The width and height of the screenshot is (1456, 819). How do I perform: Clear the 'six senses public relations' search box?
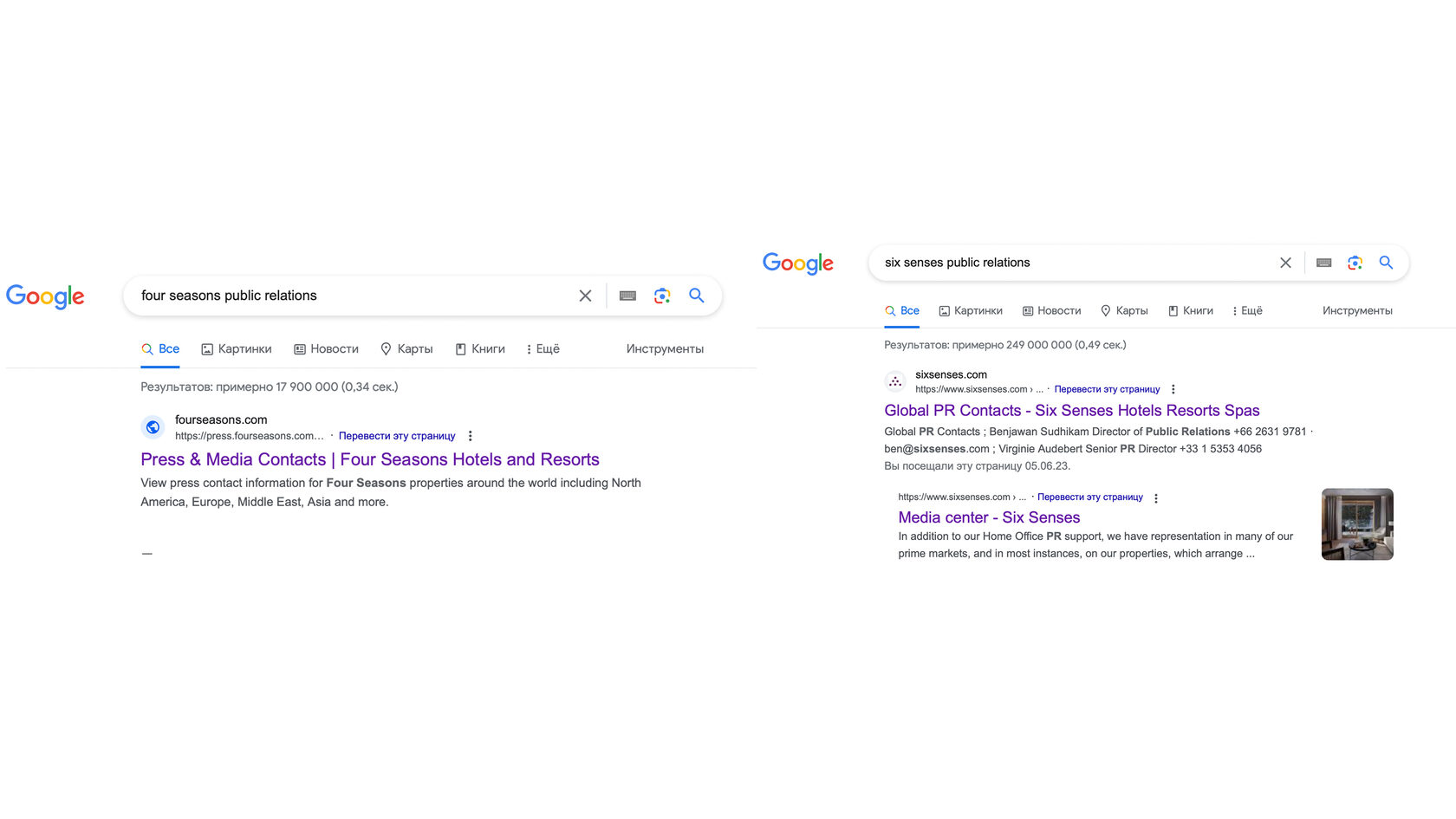click(x=1285, y=263)
